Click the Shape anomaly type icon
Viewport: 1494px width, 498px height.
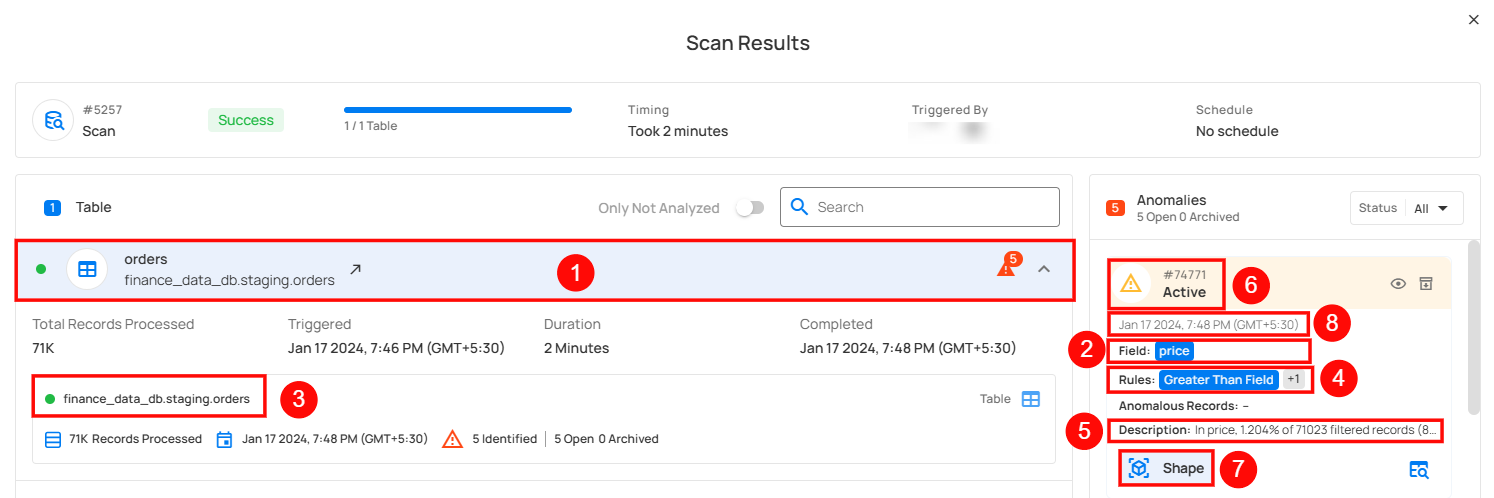(x=1138, y=468)
